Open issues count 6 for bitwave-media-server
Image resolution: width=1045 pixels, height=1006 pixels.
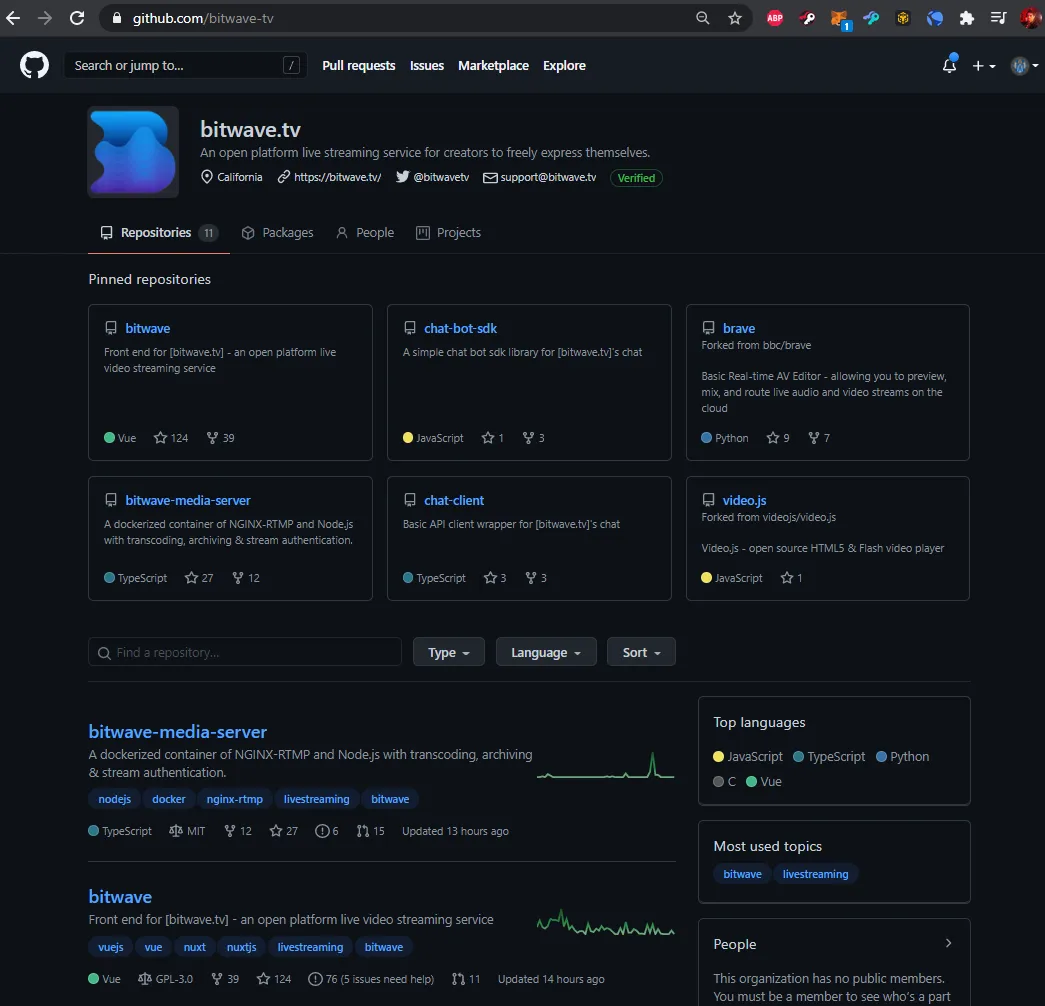pos(327,831)
